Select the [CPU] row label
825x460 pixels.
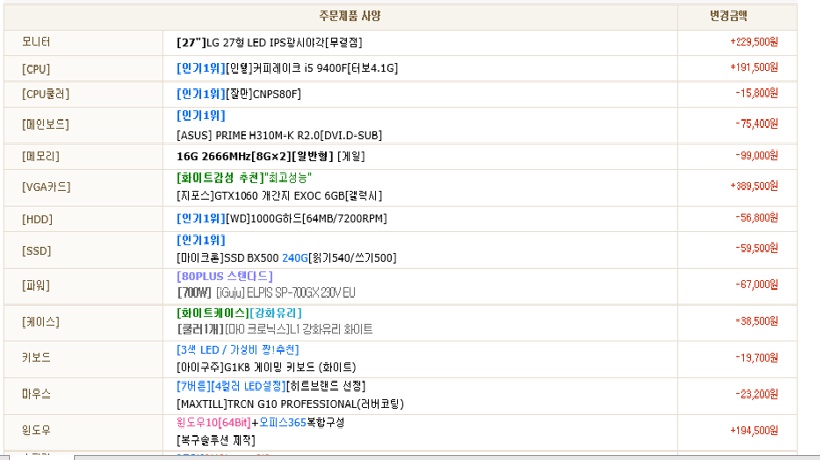36,69
